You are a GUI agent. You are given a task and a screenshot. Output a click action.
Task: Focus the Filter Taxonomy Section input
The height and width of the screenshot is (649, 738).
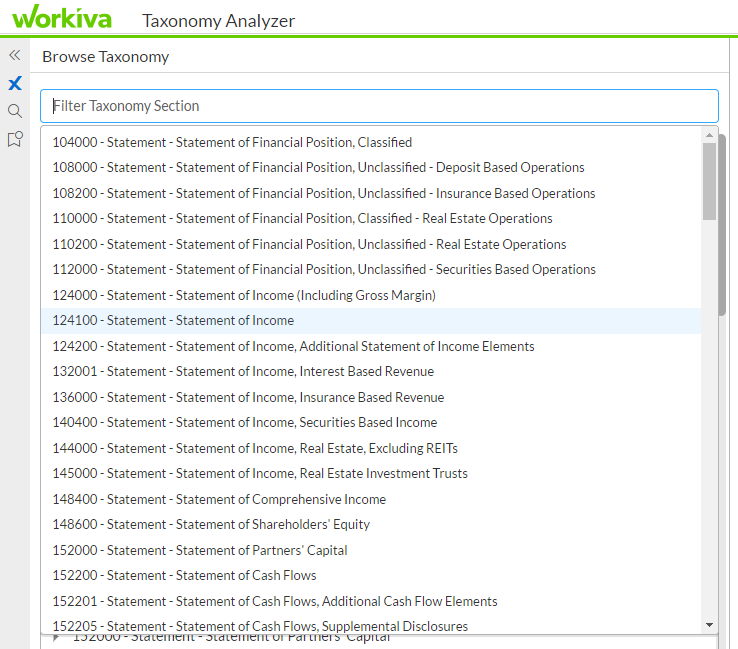click(x=379, y=106)
